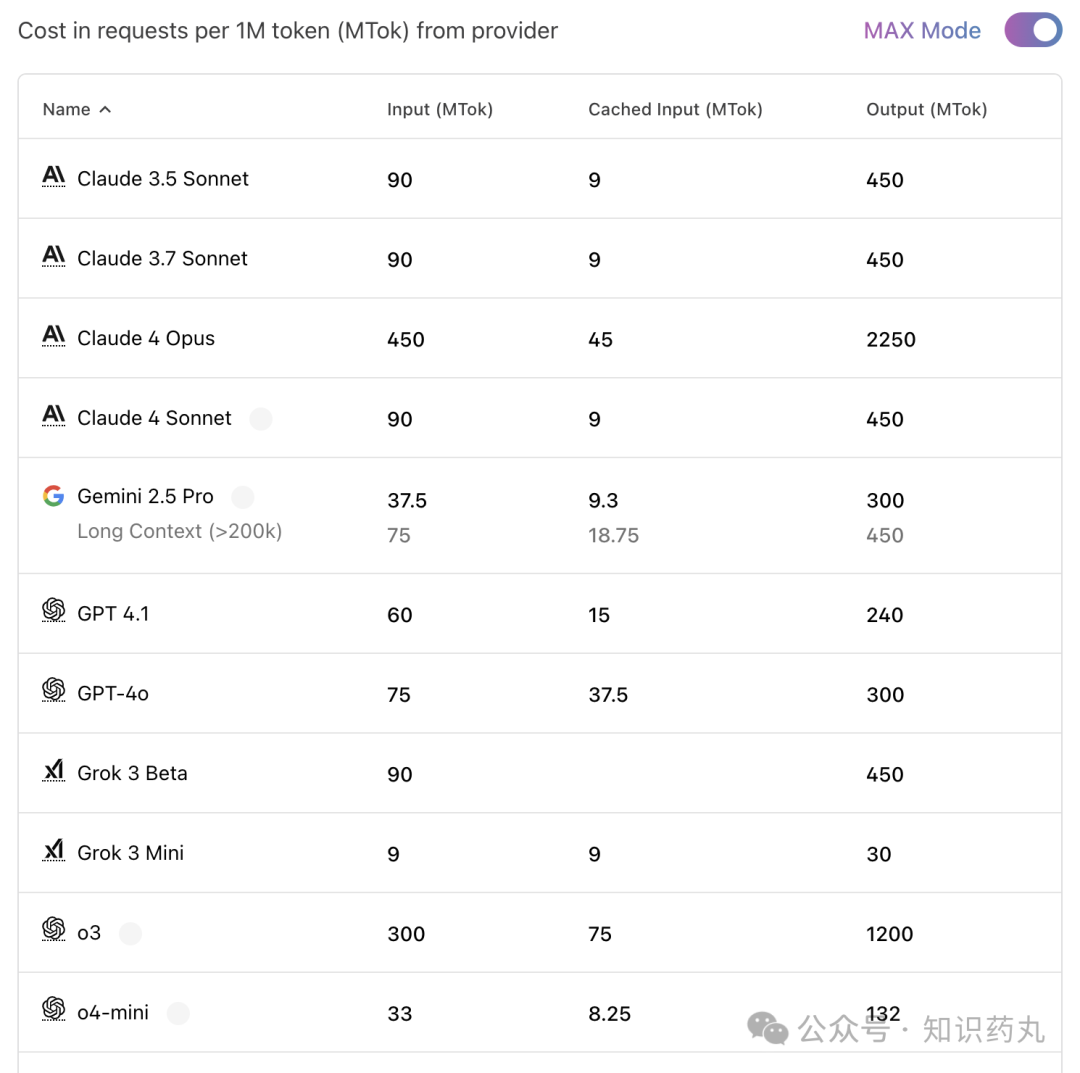Click the OpenAI icon beside GPT 4.1

54,610
